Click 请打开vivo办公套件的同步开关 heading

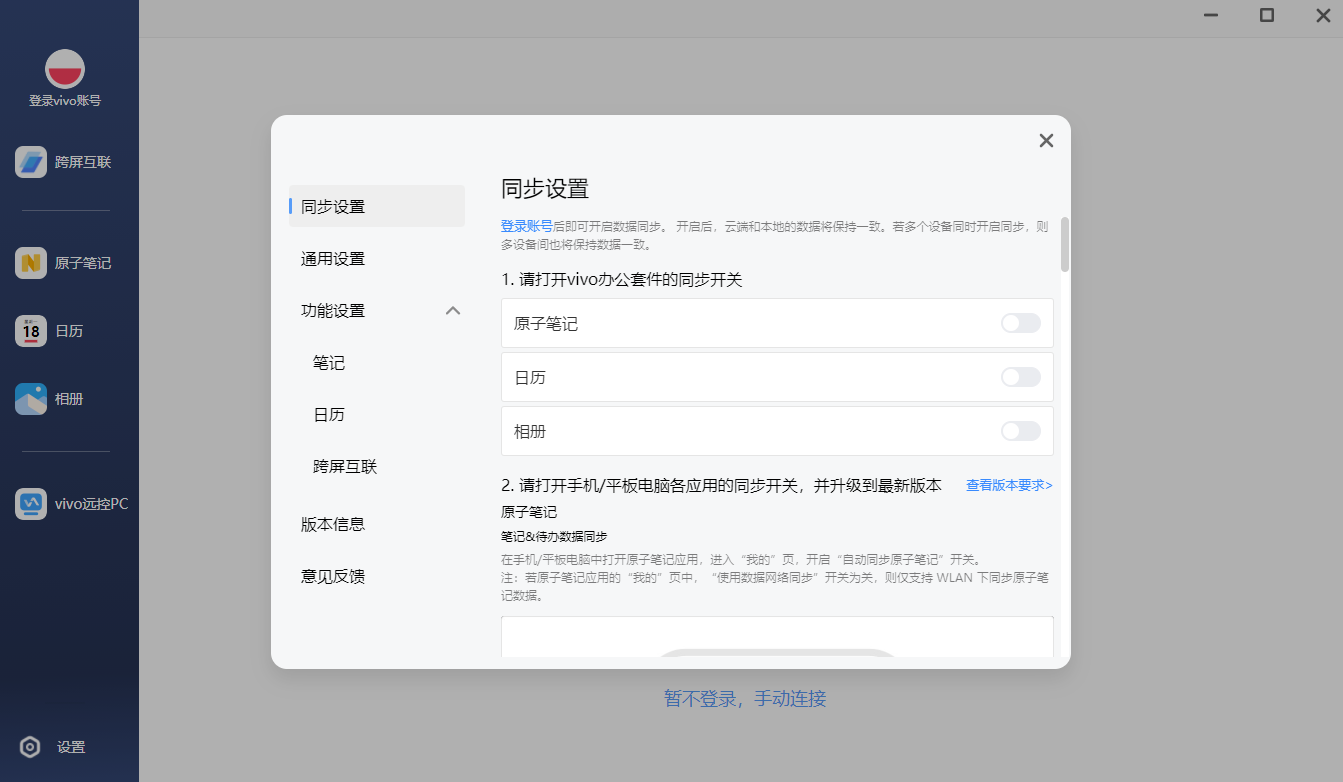click(621, 280)
